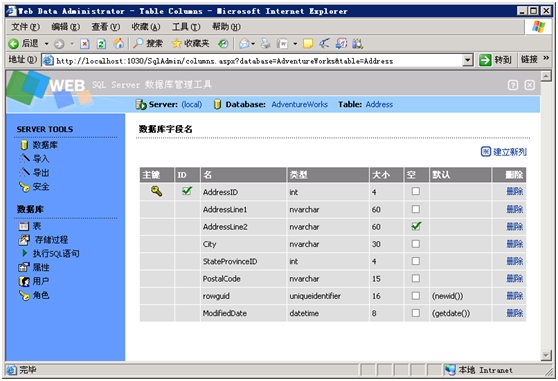
Task: Click the ModifiedDate column name
Action: (225, 313)
